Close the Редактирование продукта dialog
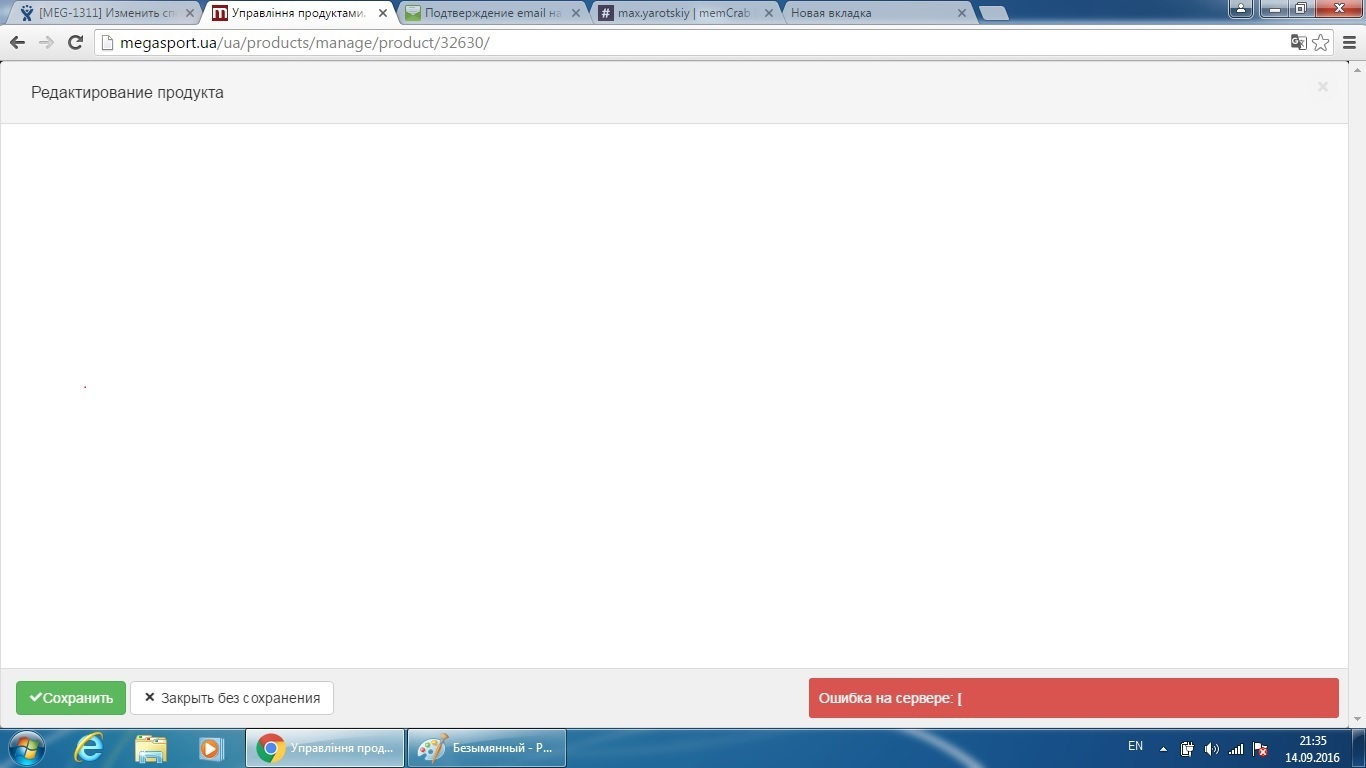 pos(1322,87)
